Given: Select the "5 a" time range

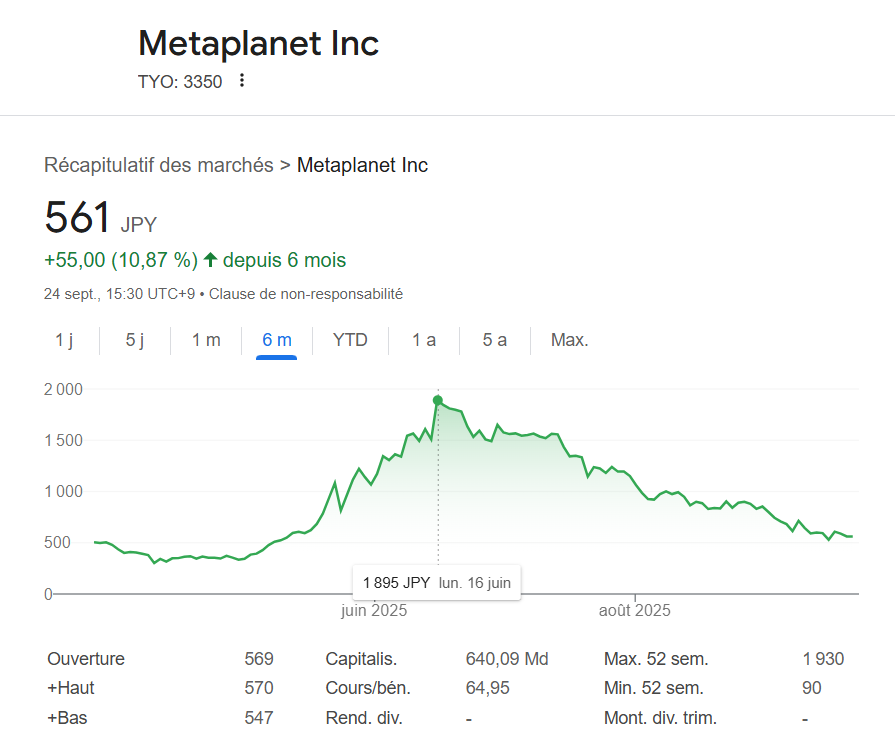Looking at the screenshot, I should [x=494, y=340].
